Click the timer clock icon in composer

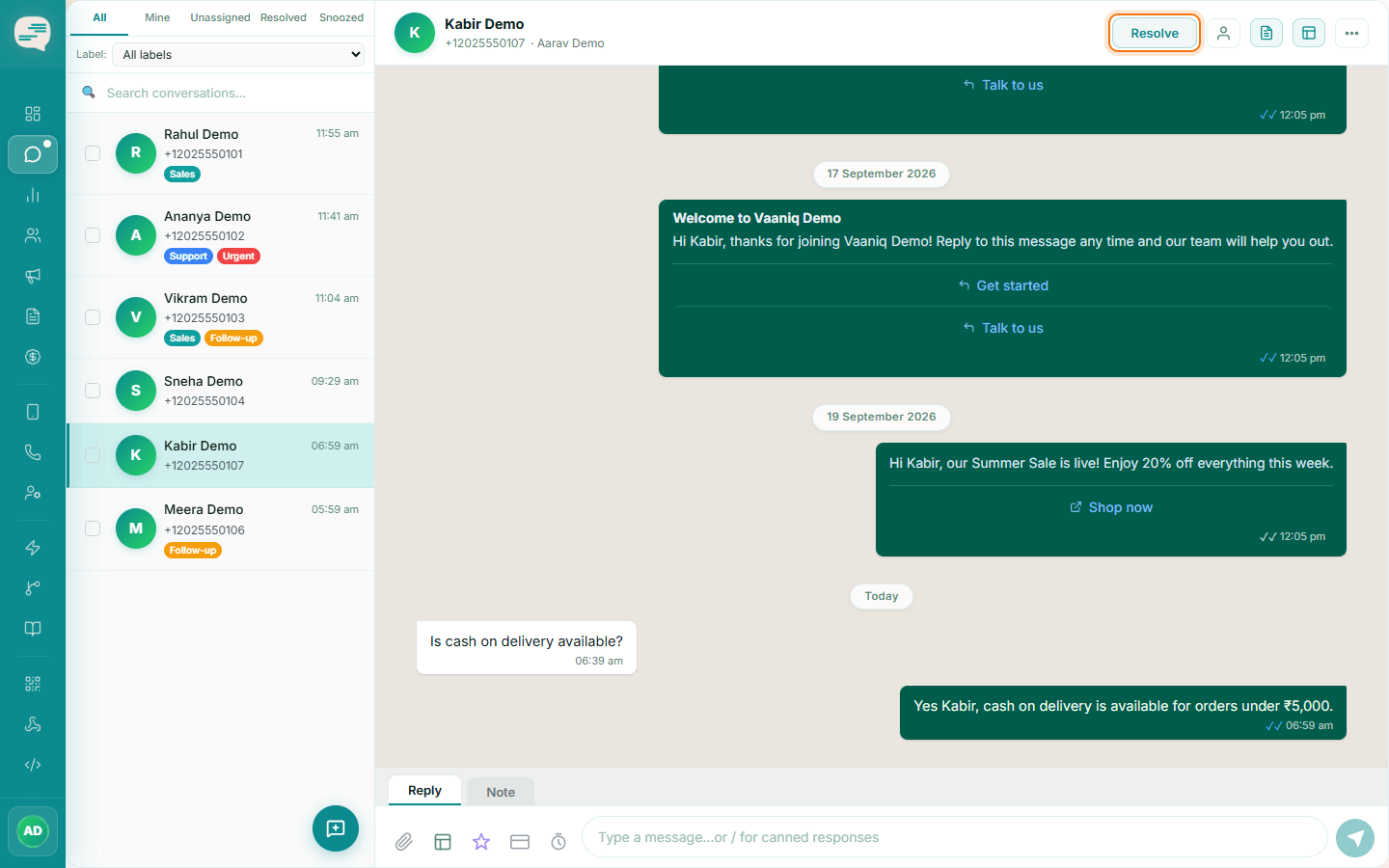coord(558,842)
